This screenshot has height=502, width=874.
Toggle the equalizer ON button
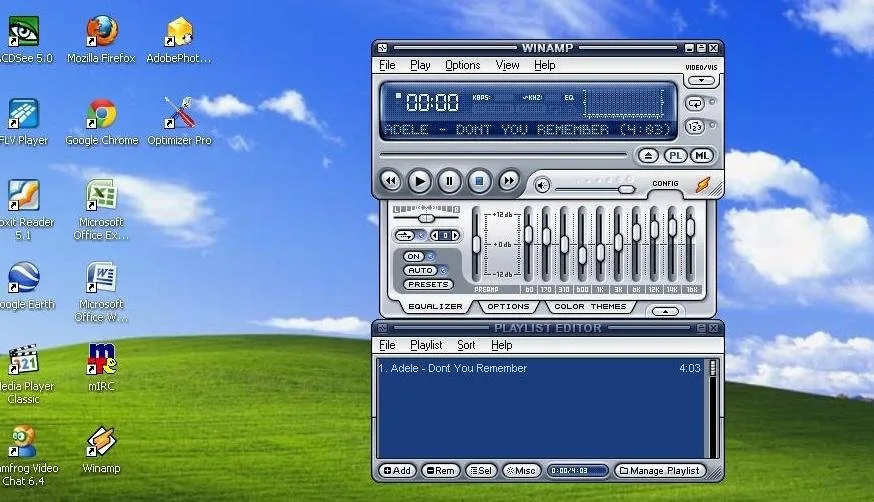[x=414, y=256]
